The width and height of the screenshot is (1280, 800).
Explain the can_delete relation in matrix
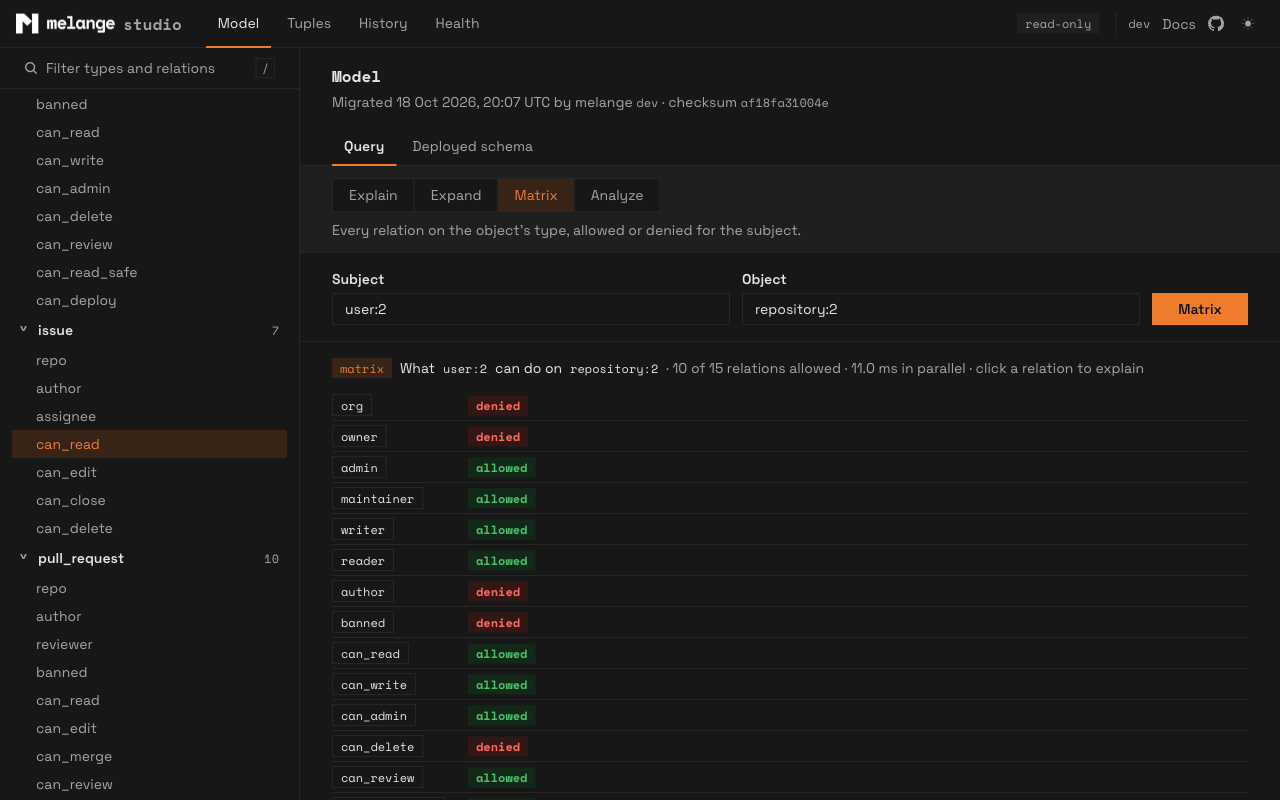[x=378, y=747]
